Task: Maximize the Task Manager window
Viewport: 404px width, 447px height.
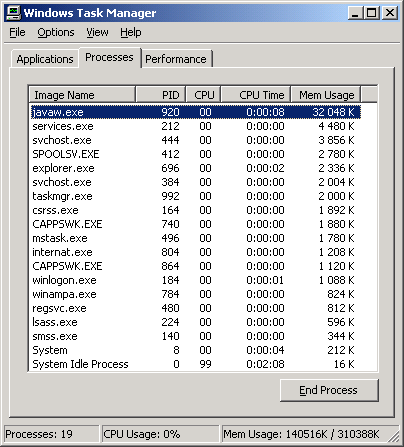Action: tap(371, 13)
